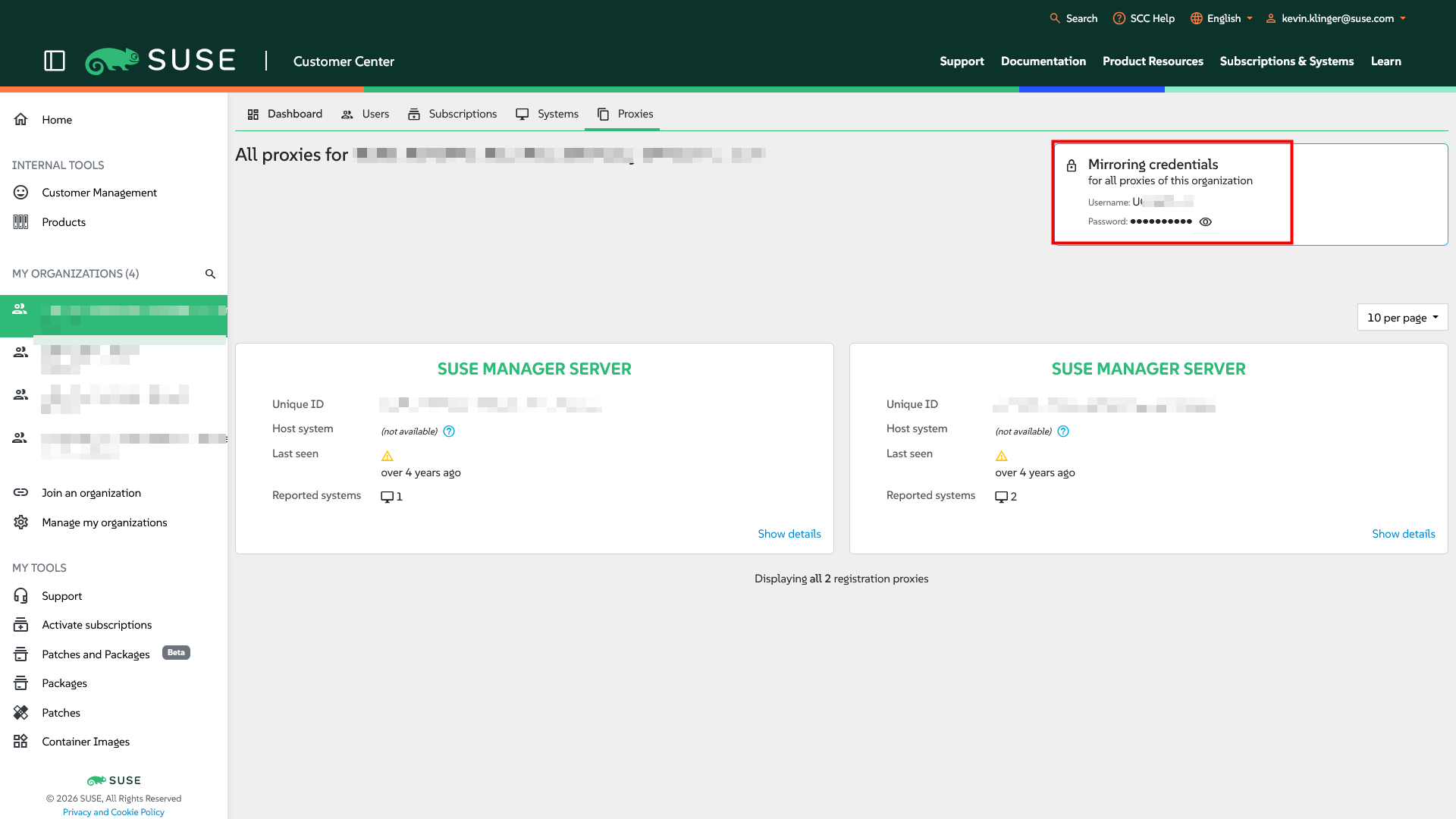Click Last seen warning icon, second proxy
Viewport: 1456px width, 819px height.
[x=1002, y=456]
